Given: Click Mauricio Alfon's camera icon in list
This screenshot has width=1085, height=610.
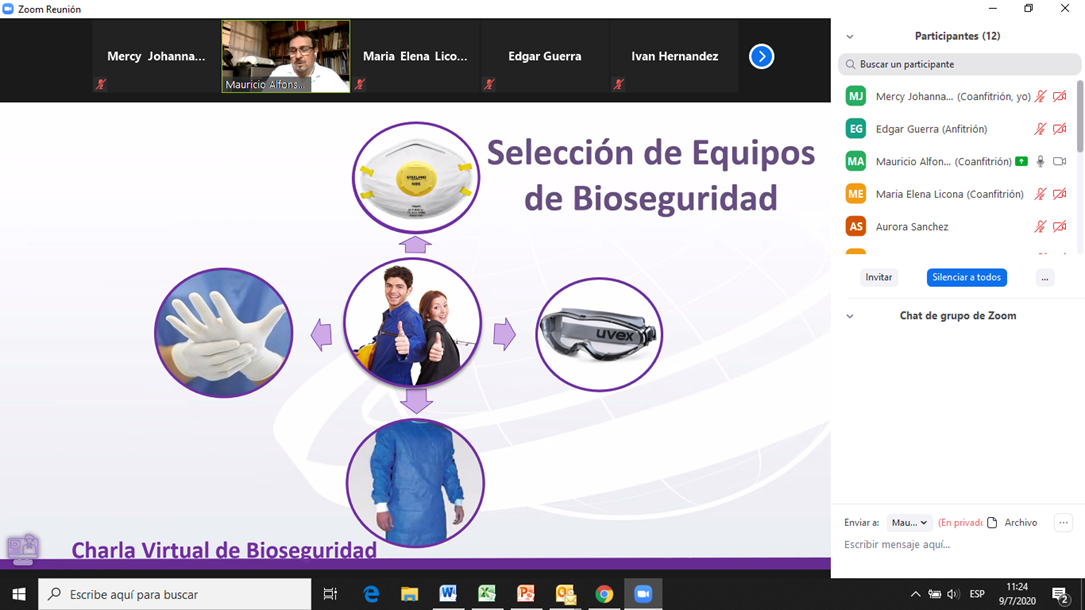Looking at the screenshot, I should coord(1059,161).
